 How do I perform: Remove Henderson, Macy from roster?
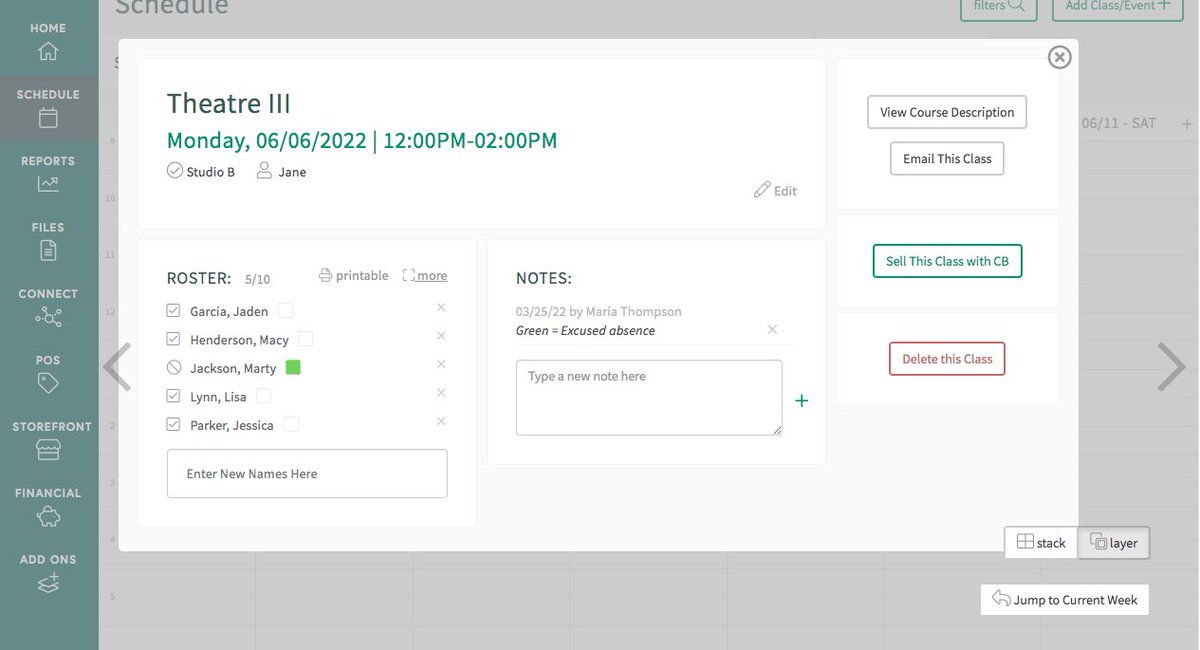441,336
